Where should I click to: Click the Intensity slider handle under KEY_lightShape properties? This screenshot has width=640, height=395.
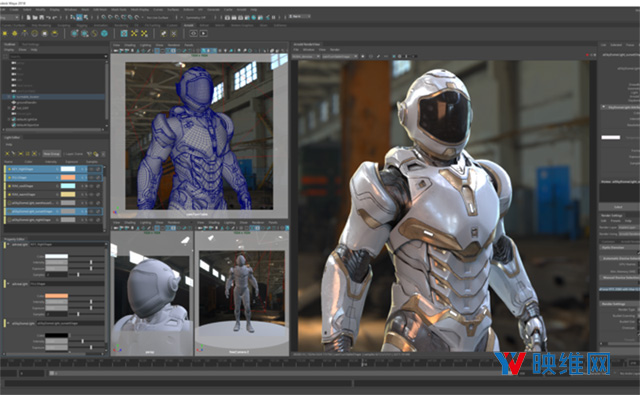(91, 262)
